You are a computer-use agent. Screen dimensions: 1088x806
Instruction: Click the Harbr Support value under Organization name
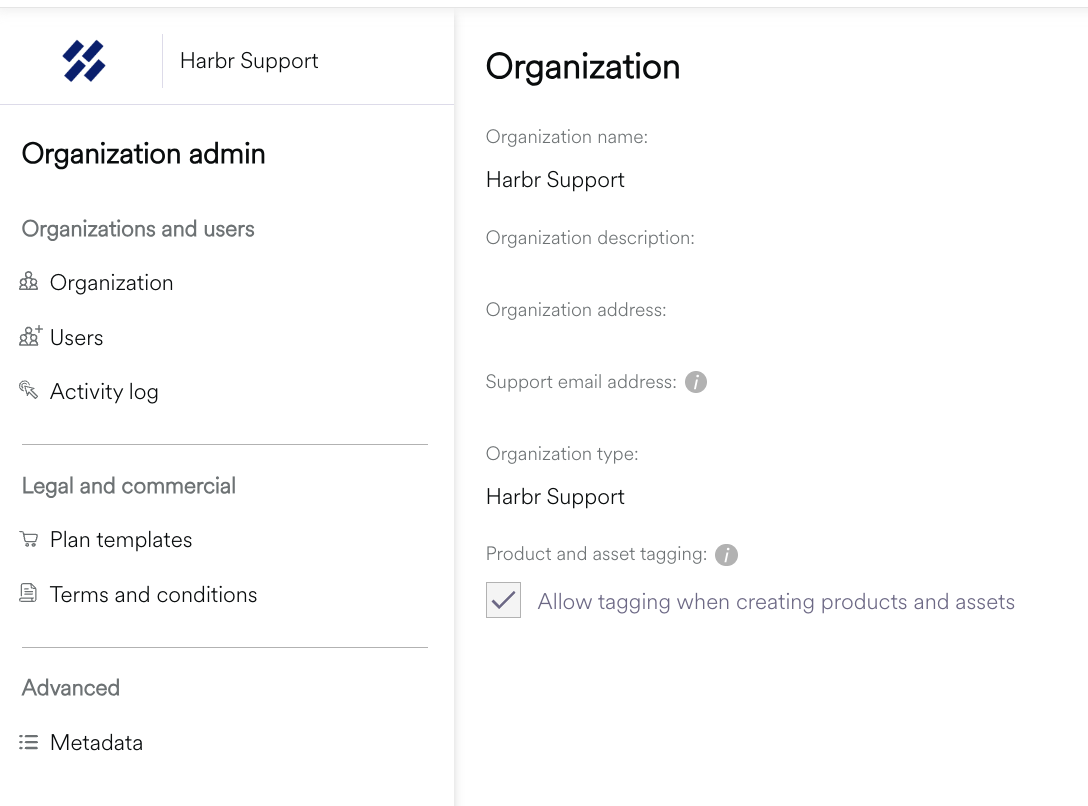[x=555, y=180]
